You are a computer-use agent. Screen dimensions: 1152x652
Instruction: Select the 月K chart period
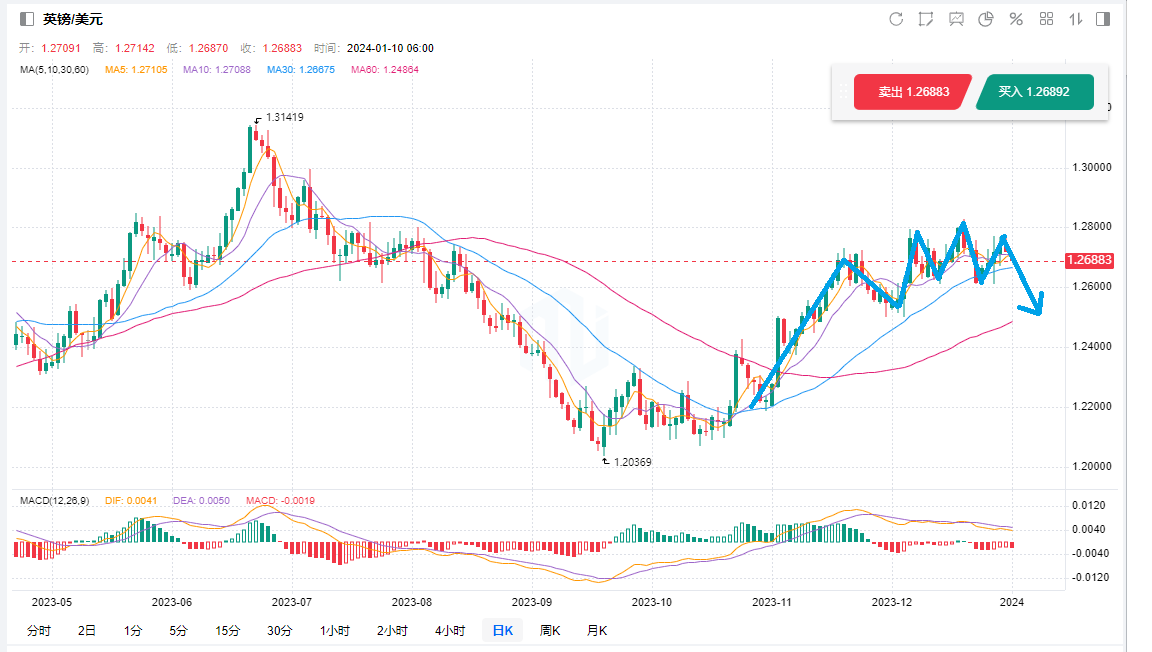click(x=596, y=630)
